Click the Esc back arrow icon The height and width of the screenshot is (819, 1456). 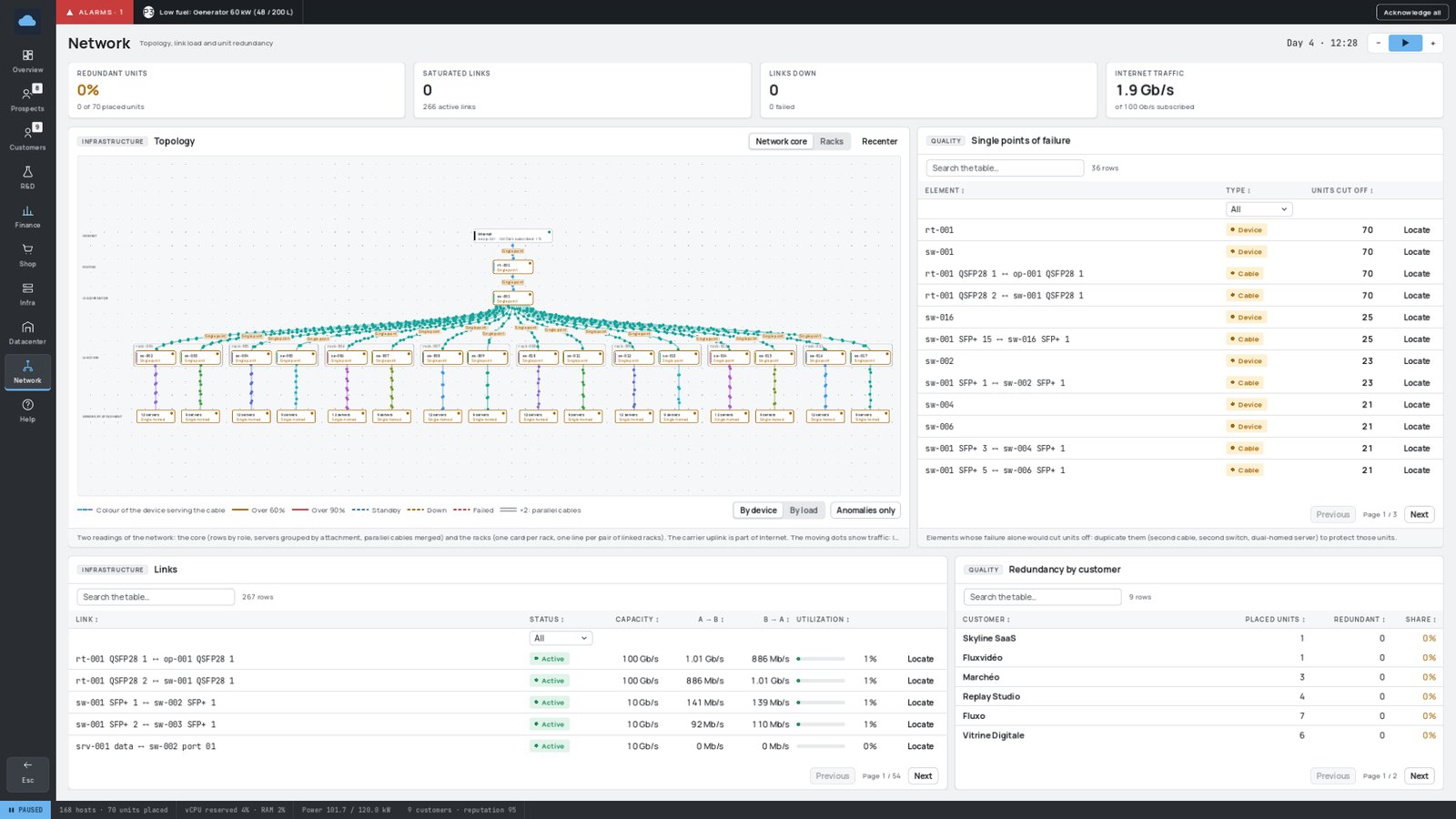[27, 765]
